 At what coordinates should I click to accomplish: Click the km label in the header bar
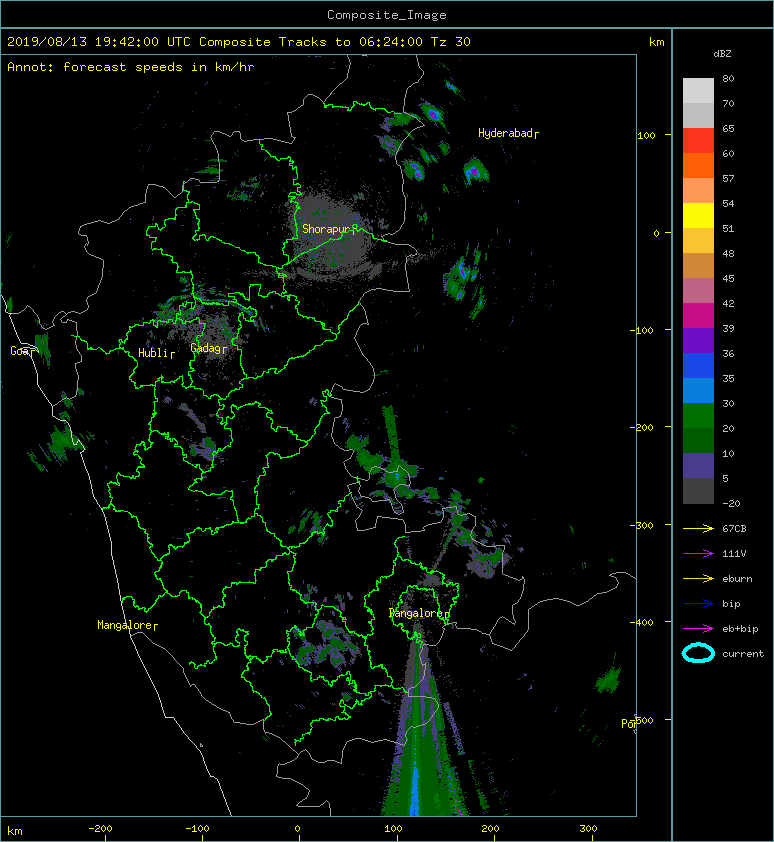click(x=656, y=42)
